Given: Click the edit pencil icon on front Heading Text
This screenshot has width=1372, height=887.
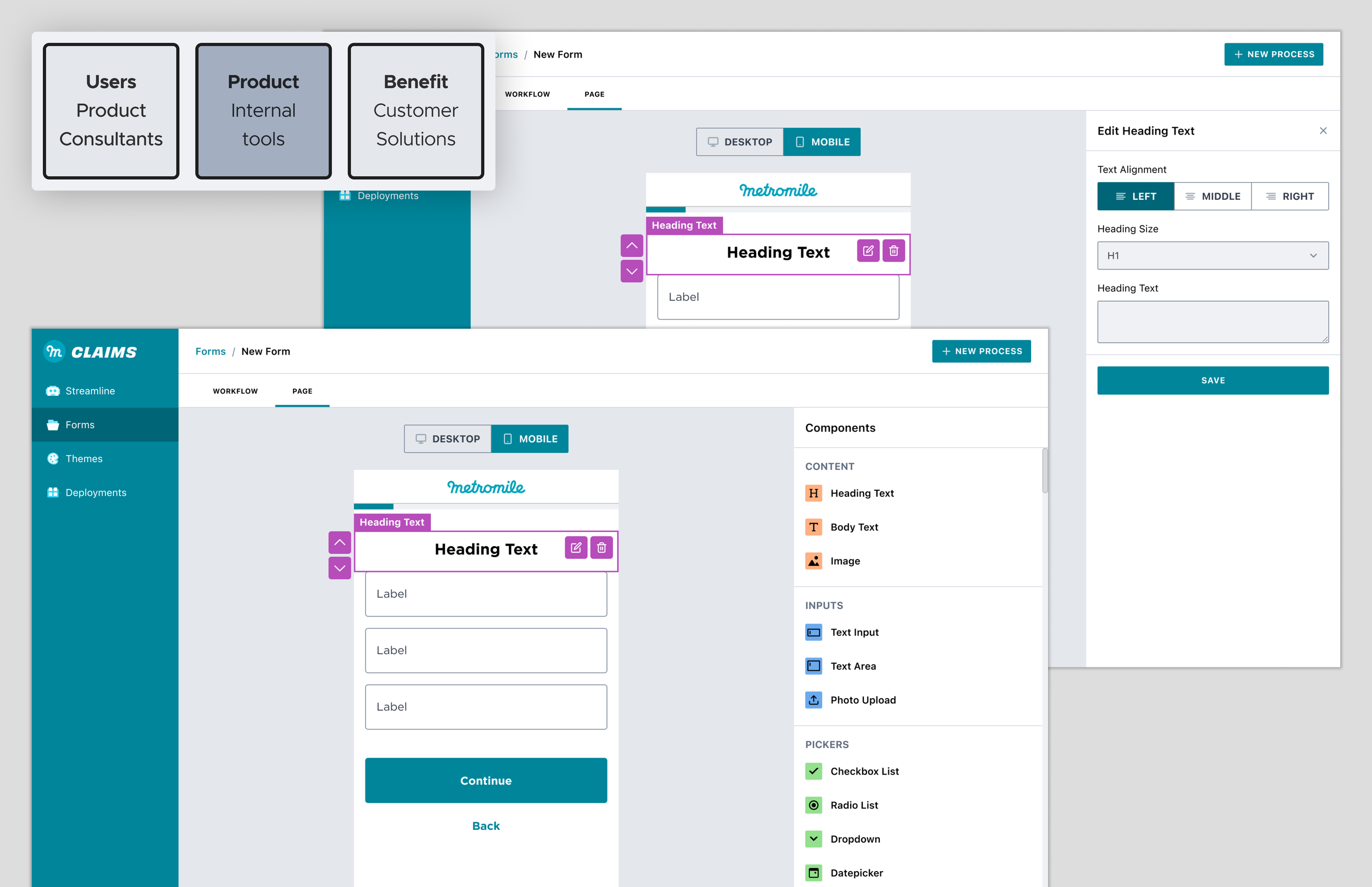Looking at the screenshot, I should pos(576,548).
